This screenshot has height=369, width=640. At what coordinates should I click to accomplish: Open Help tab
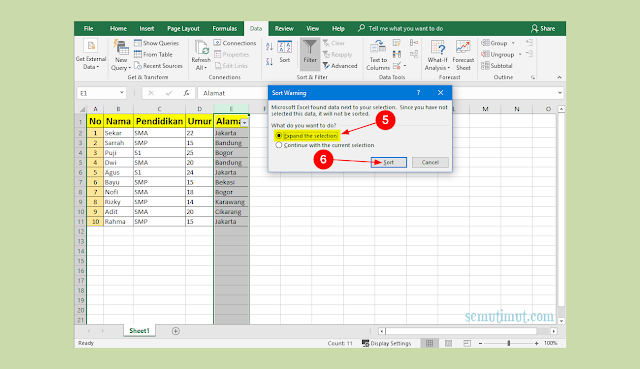tap(338, 29)
